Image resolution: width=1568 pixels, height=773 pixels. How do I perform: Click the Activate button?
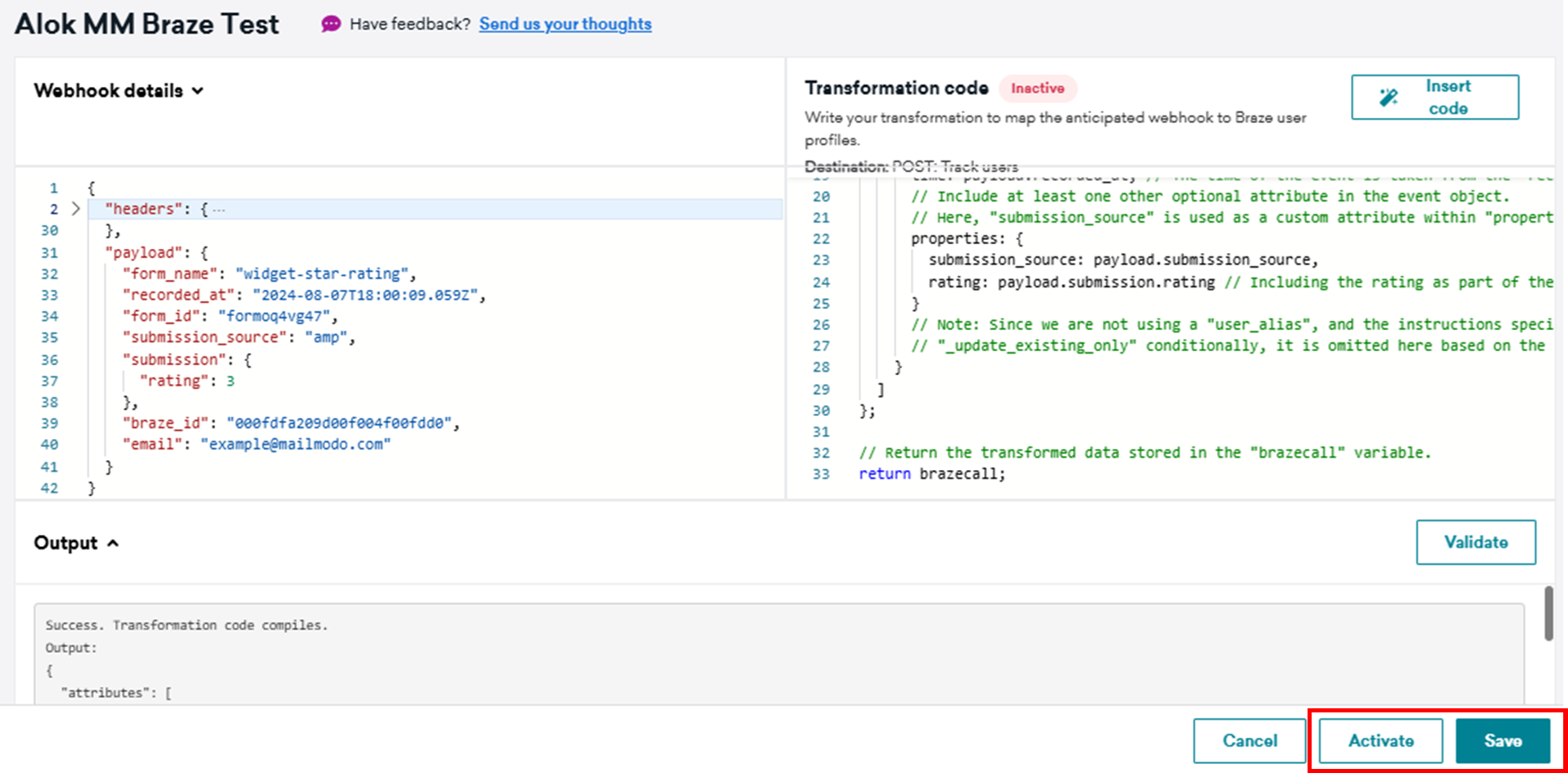coord(1380,740)
